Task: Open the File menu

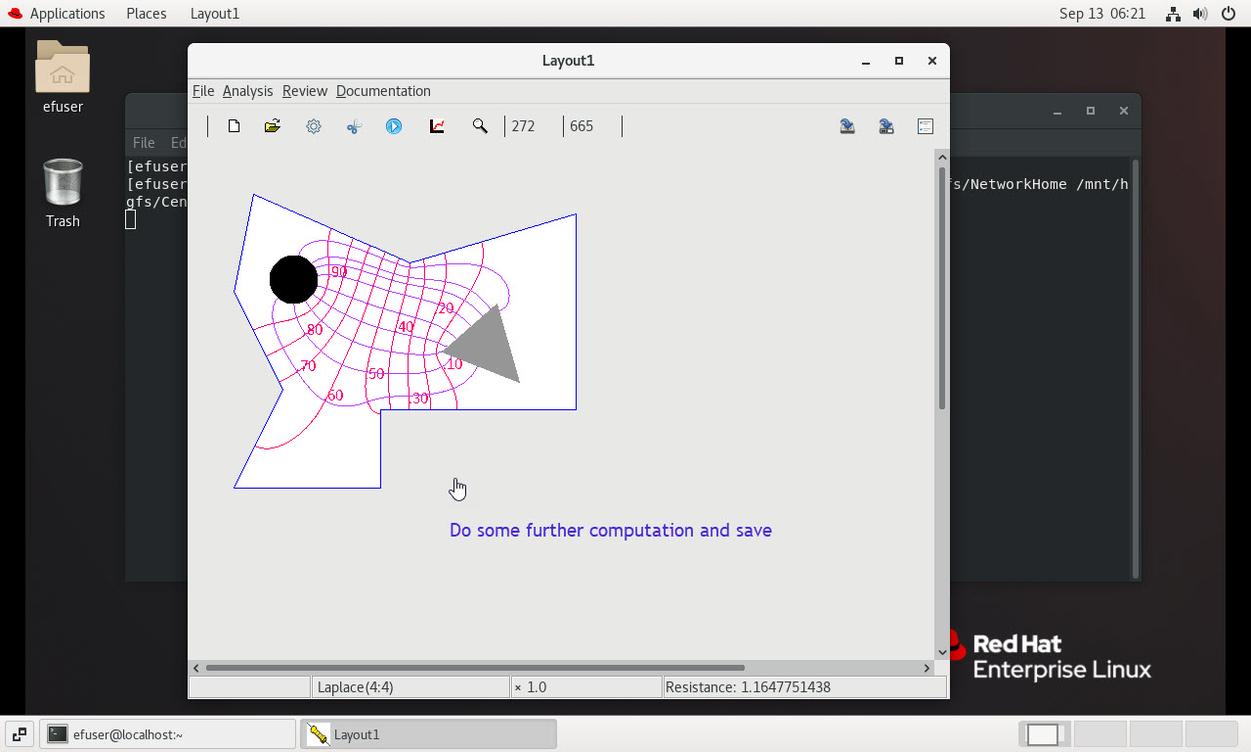Action: [203, 91]
